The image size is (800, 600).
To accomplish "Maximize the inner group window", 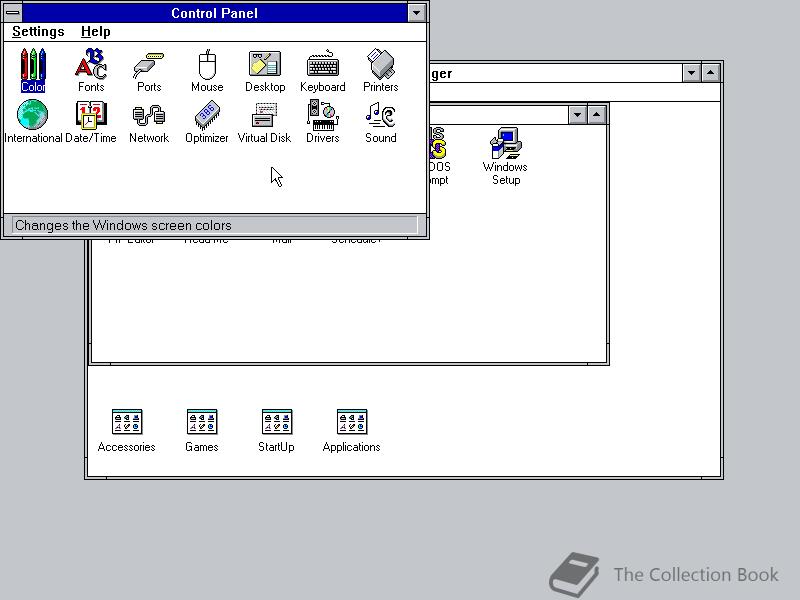I will tap(596, 115).
